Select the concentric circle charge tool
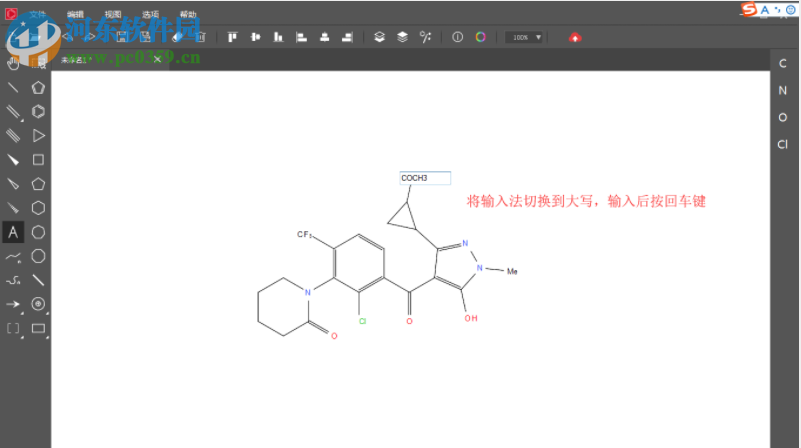Image resolution: width=801 pixels, height=448 pixels. click(x=38, y=304)
